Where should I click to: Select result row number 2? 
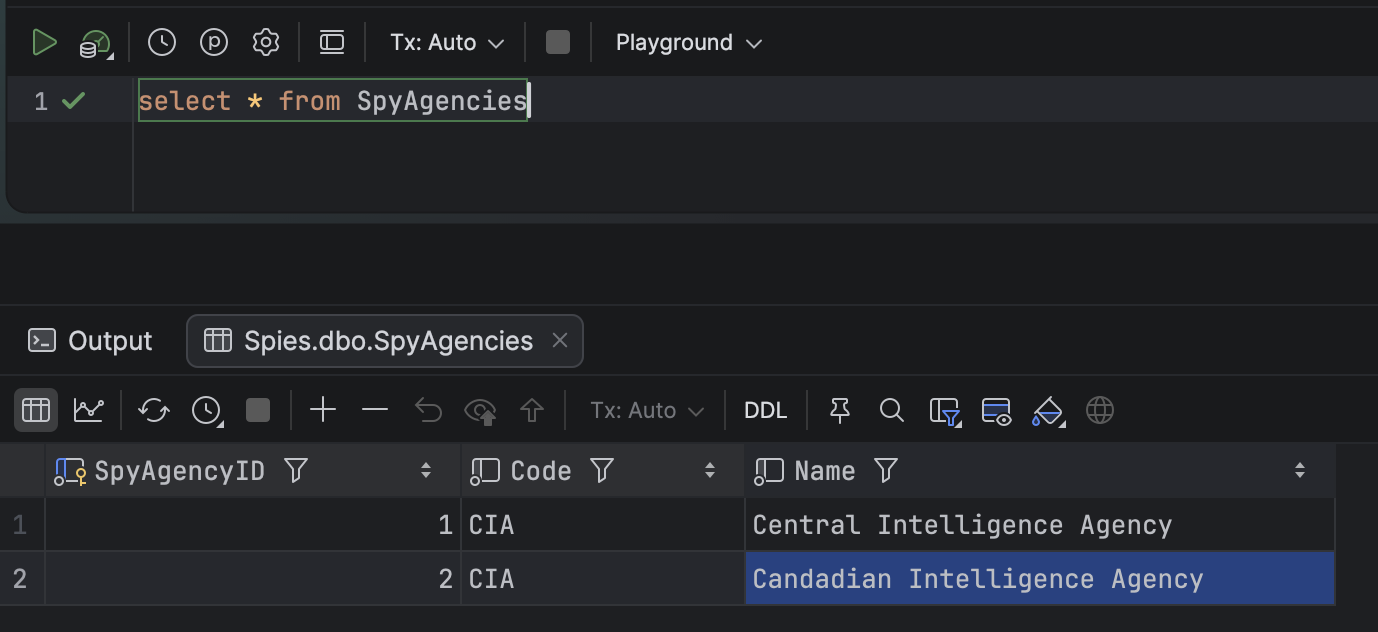[21, 579]
